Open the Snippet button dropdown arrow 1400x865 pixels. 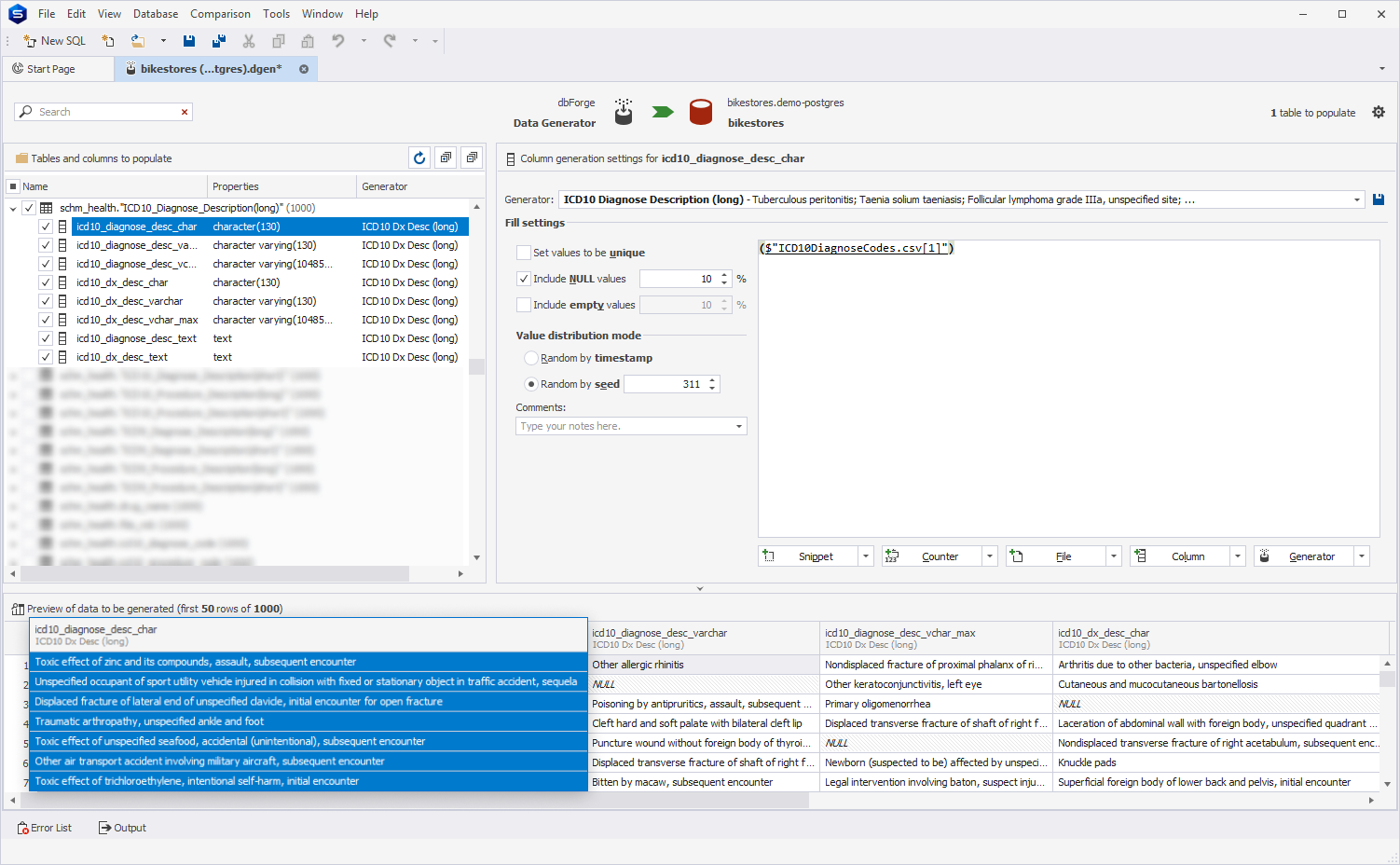click(x=866, y=556)
